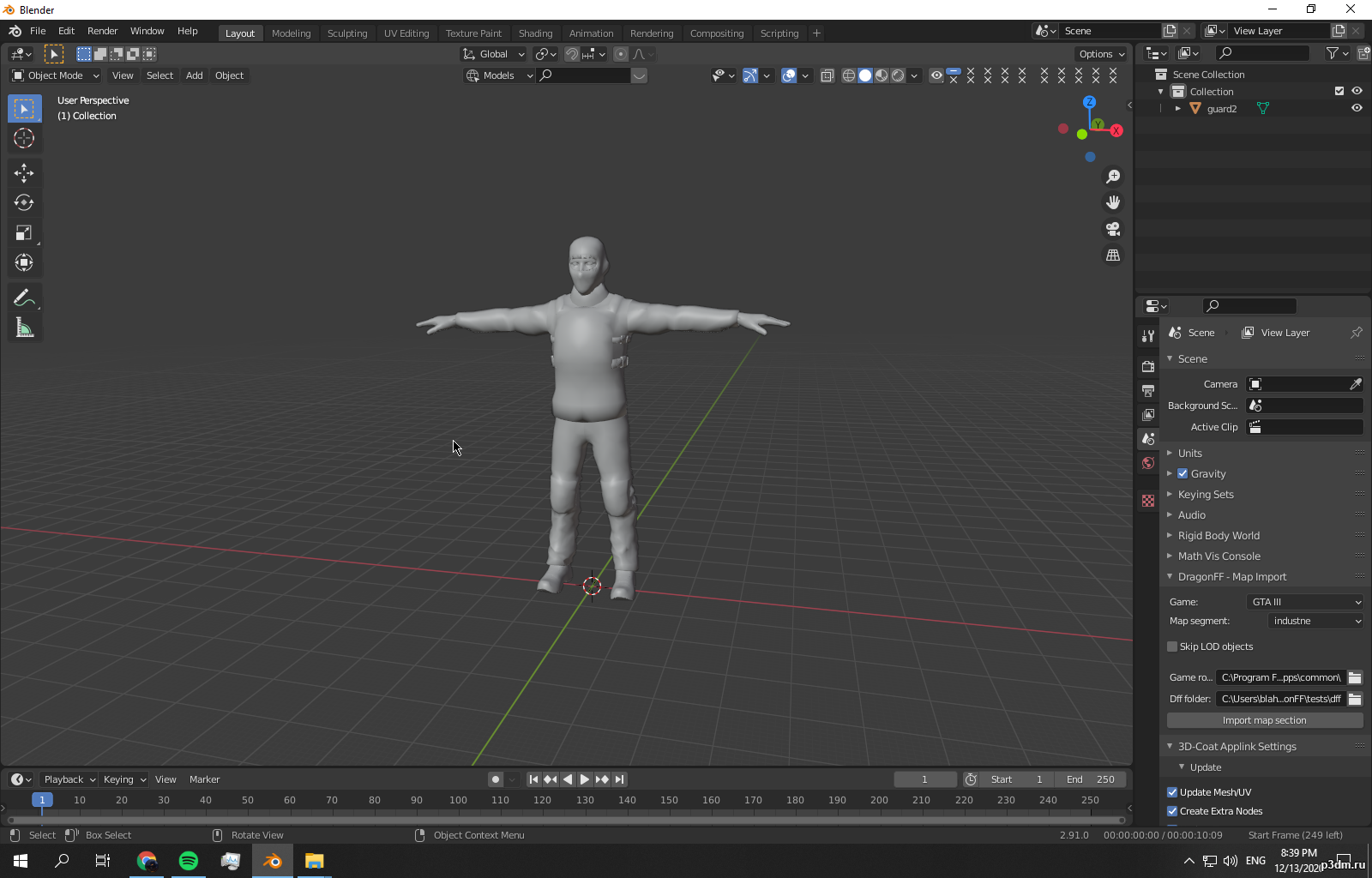Disable Update Mesh/UV option
Screen dimensions: 1372x878
(1172, 792)
